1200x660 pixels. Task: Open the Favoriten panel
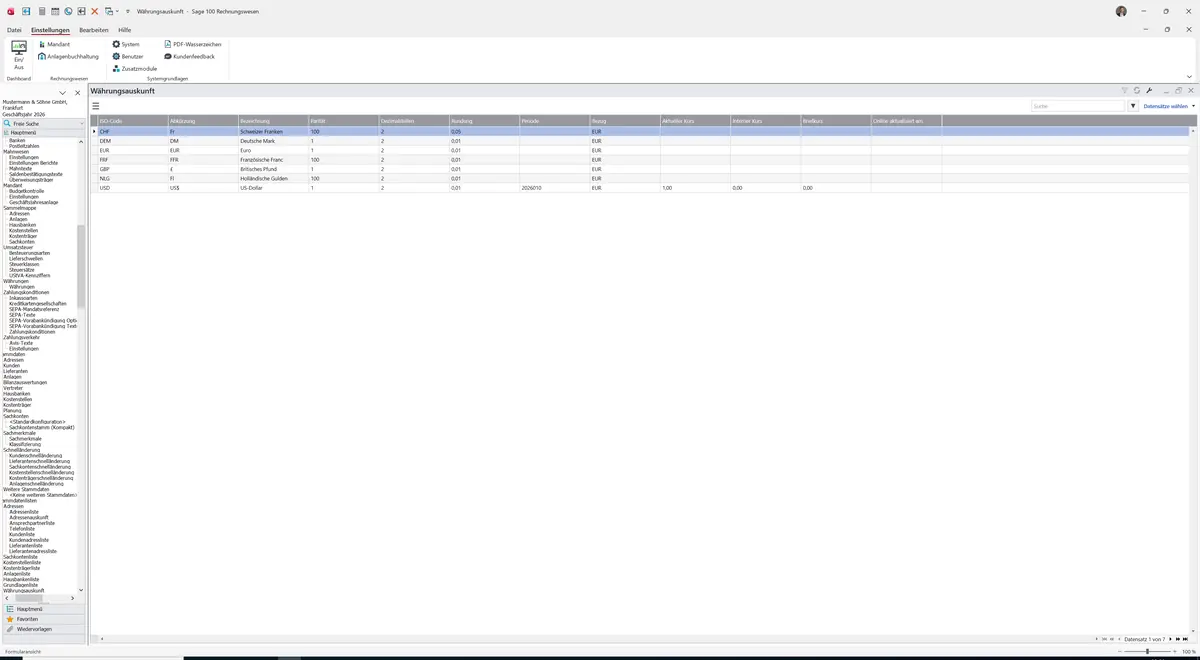pos(27,619)
